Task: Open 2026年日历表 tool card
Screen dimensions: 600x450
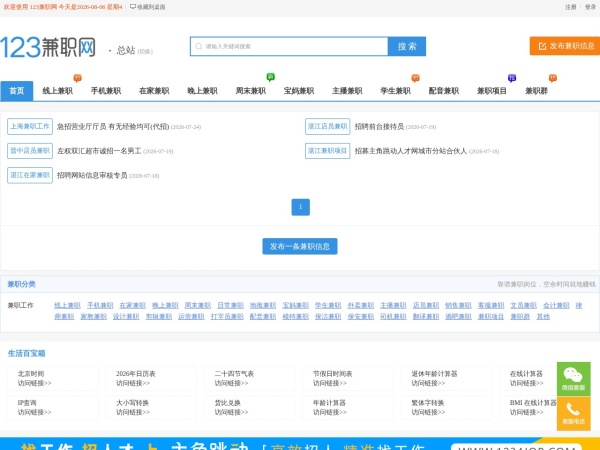Action: pos(151,378)
